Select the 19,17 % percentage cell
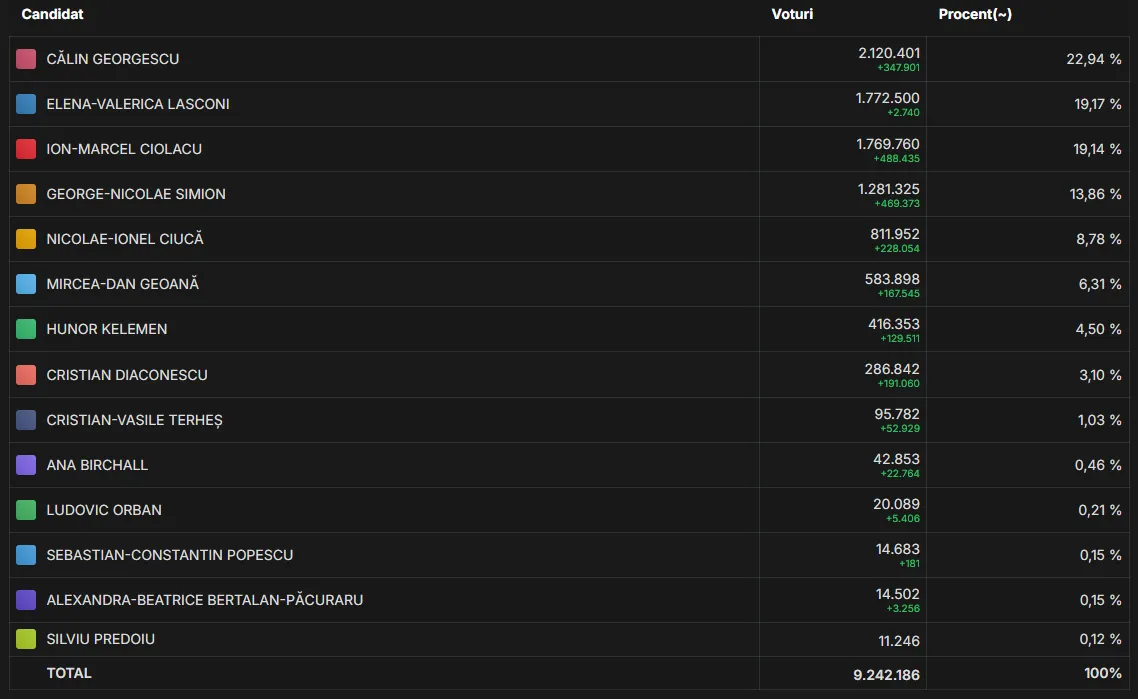Screen dimensions: 1138x699 1097,104
